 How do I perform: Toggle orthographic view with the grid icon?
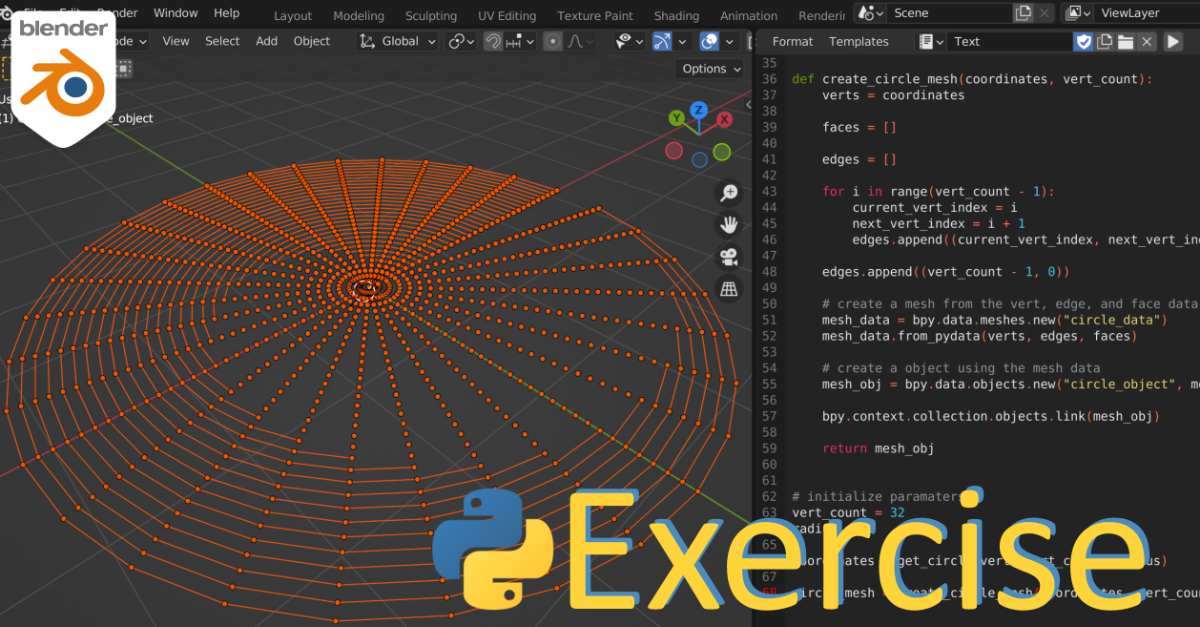click(x=729, y=288)
